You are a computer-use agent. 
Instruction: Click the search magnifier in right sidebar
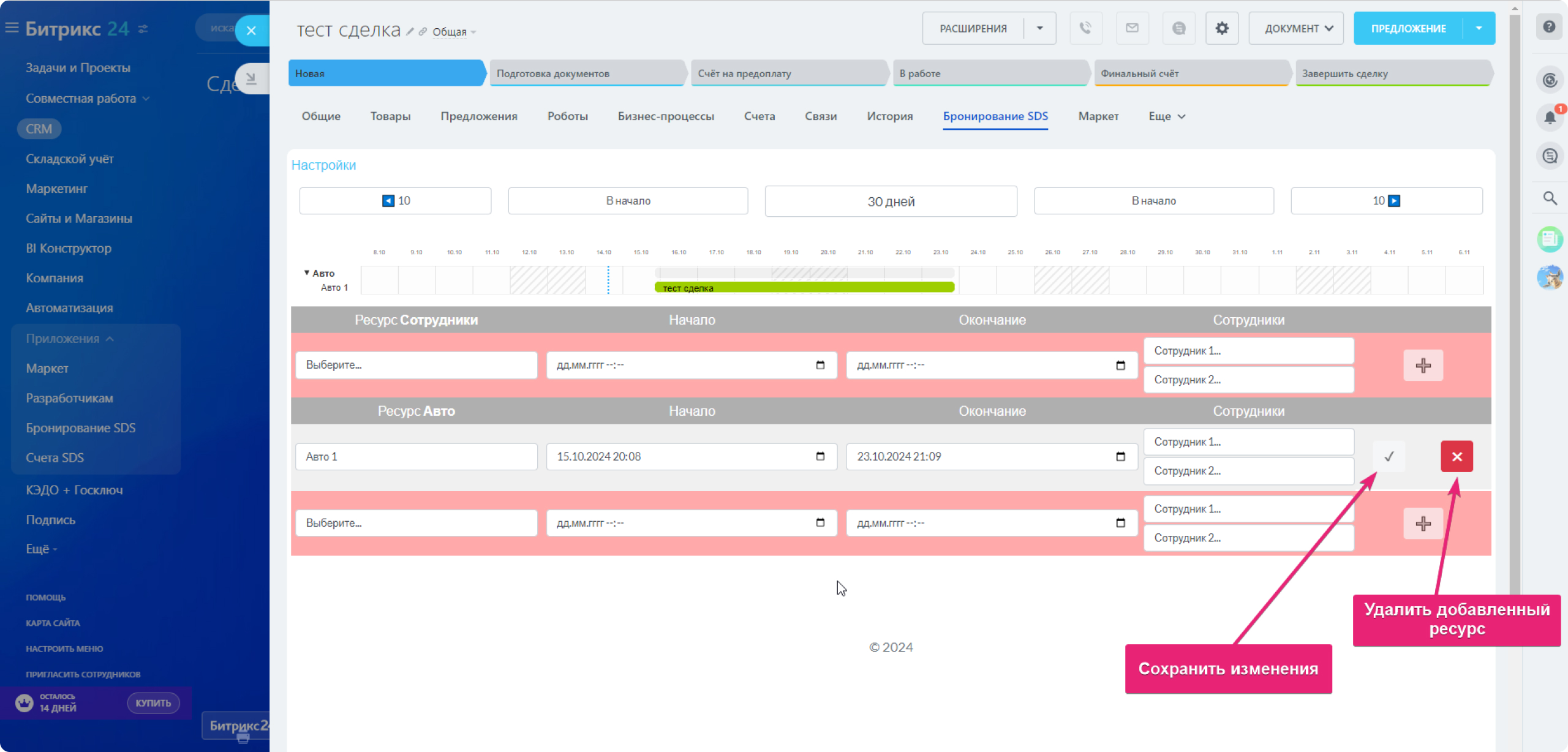[1550, 198]
